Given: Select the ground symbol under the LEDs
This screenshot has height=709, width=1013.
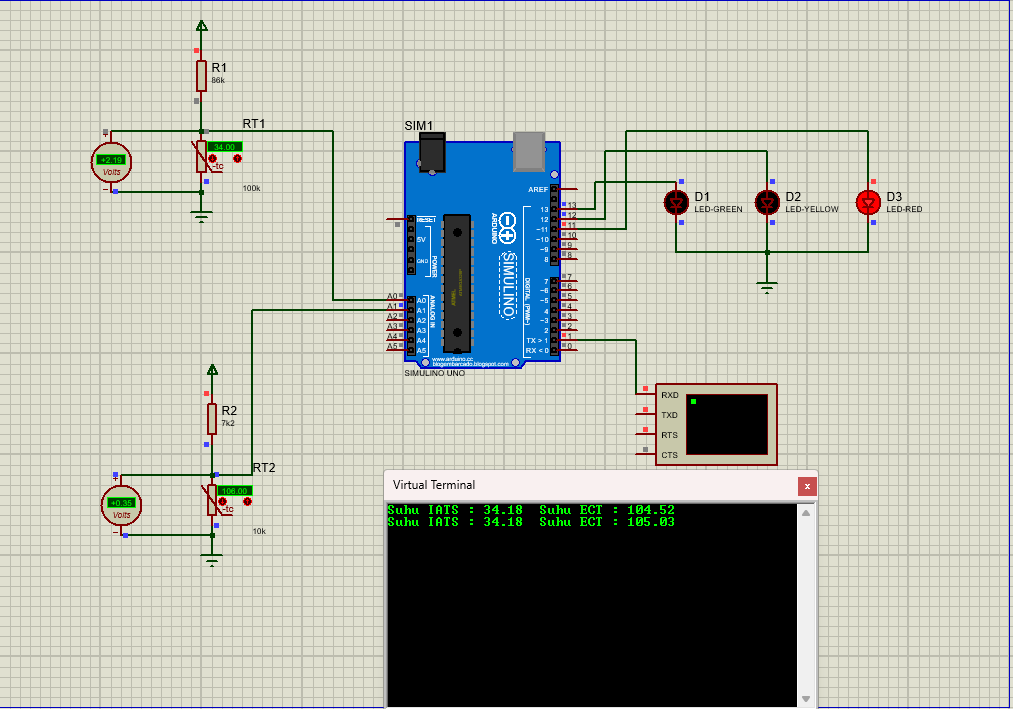Looking at the screenshot, I should [x=767, y=288].
